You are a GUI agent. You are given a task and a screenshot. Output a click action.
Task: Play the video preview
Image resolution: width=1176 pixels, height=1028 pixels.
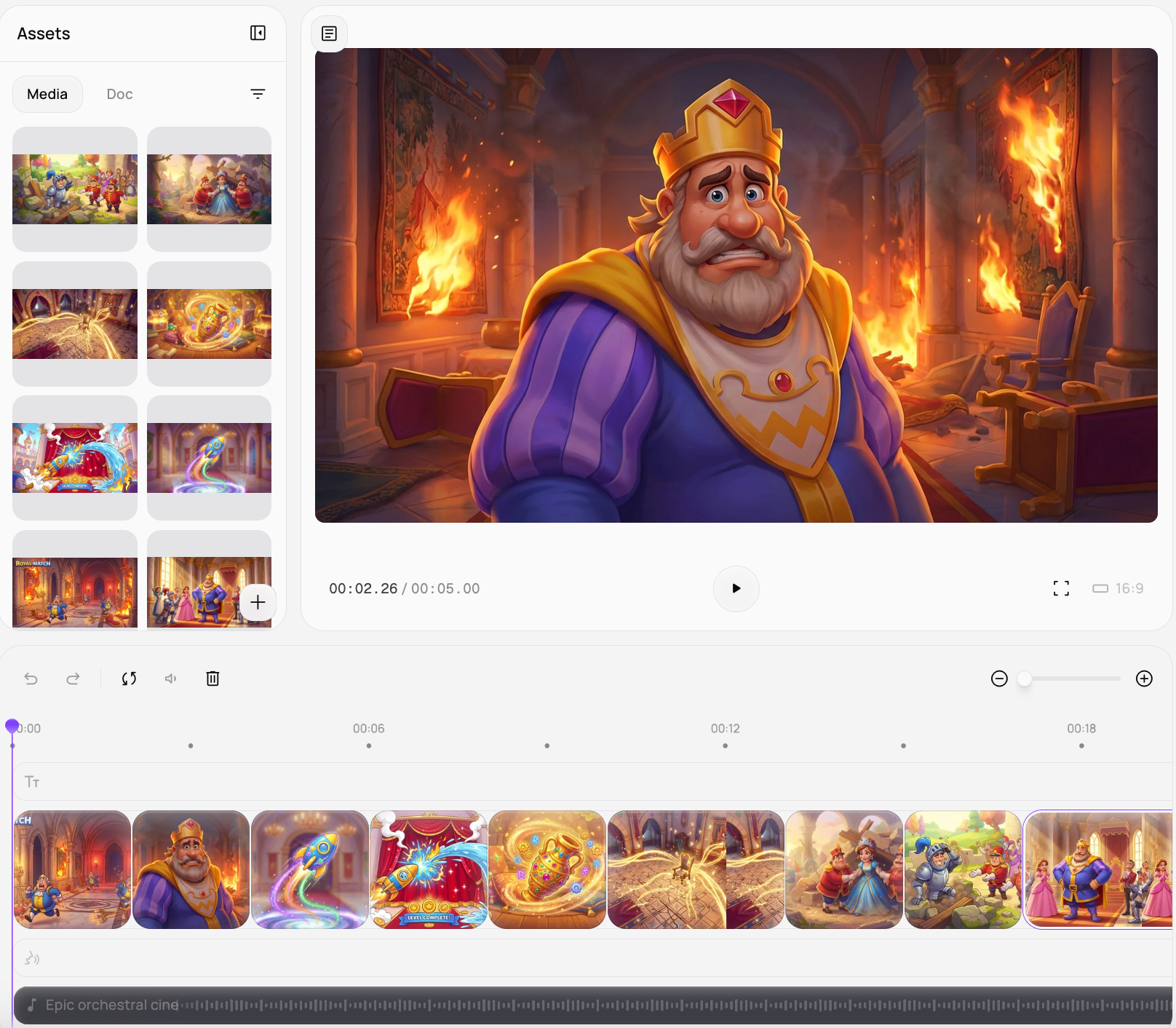736,588
